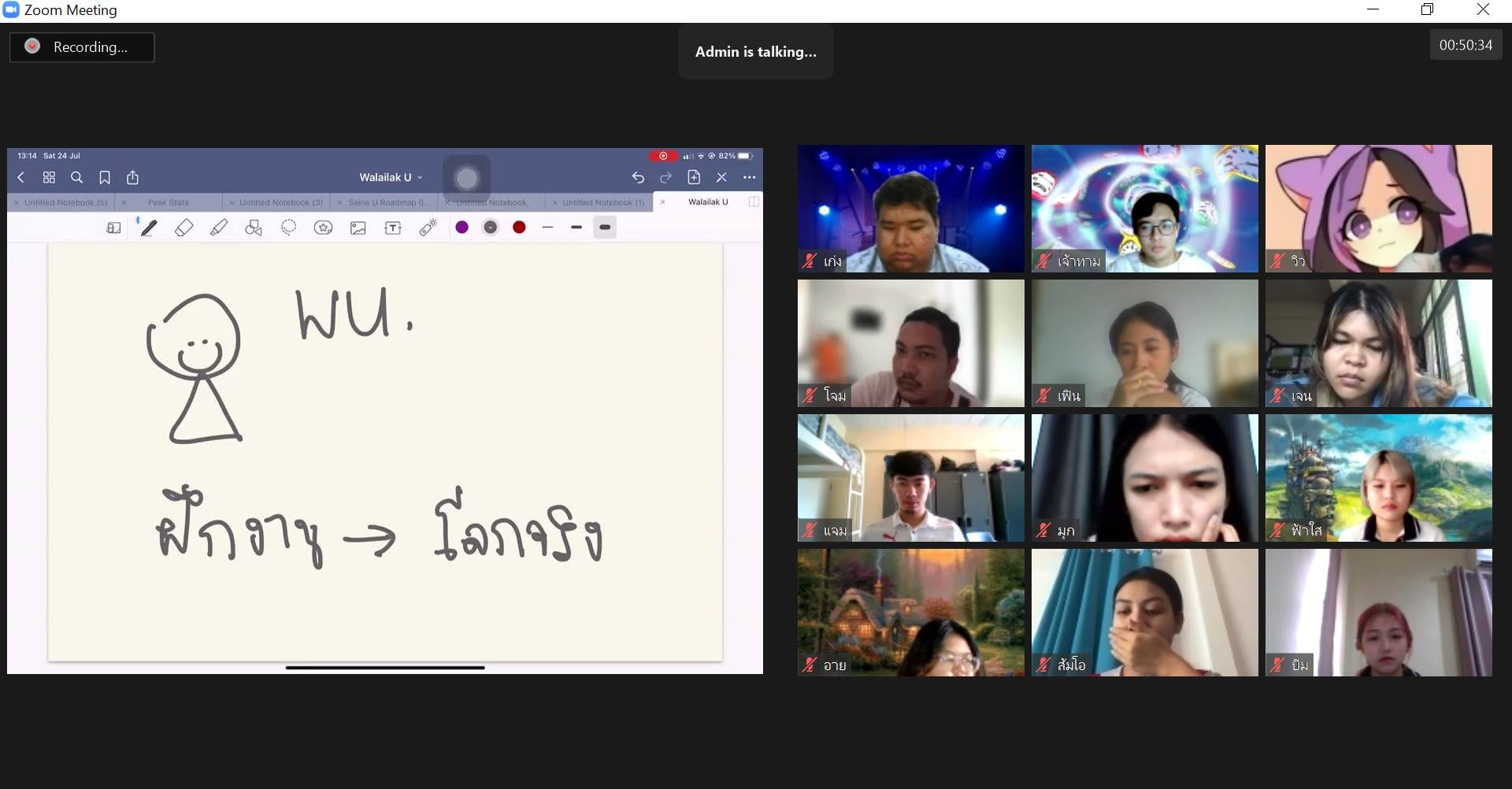
Task: Activate the laser pointer tool
Action: (428, 228)
